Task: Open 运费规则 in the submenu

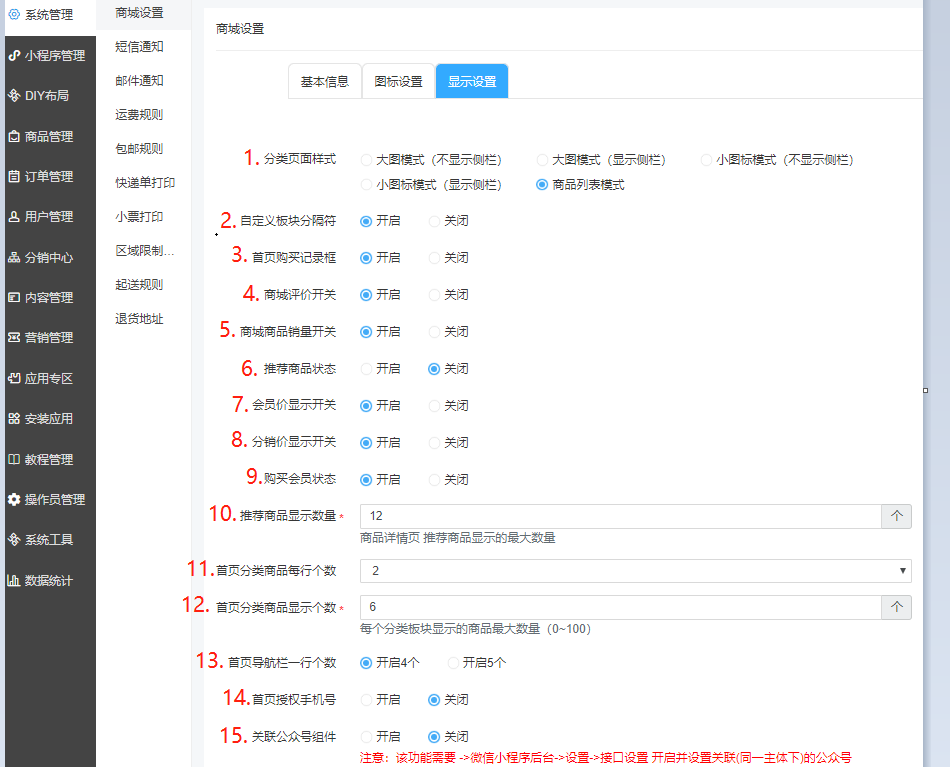Action: [139, 115]
